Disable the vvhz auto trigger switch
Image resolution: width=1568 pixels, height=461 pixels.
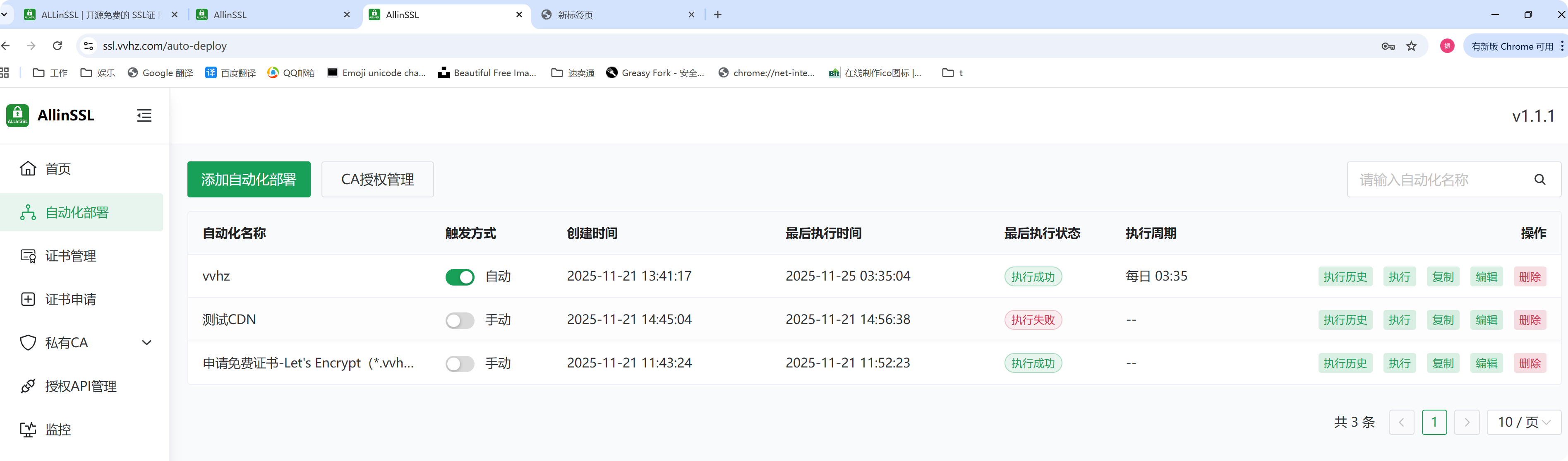tap(460, 277)
